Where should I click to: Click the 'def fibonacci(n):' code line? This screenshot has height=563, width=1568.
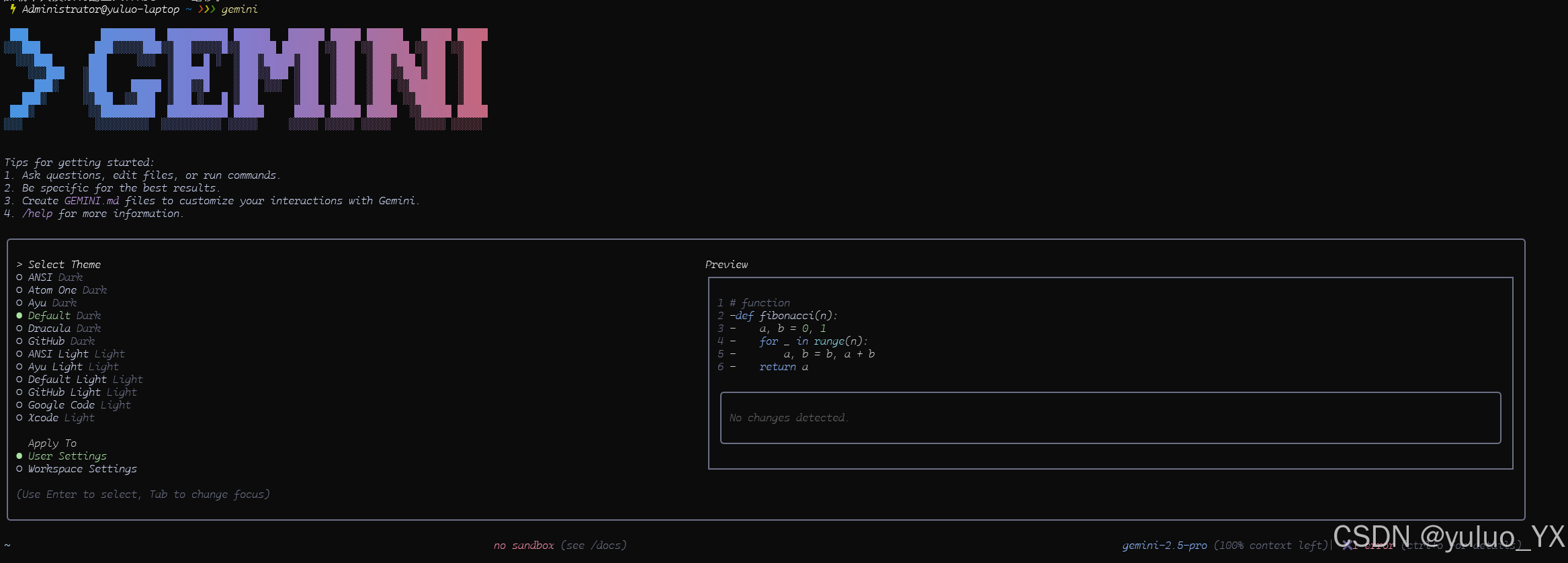787,316
